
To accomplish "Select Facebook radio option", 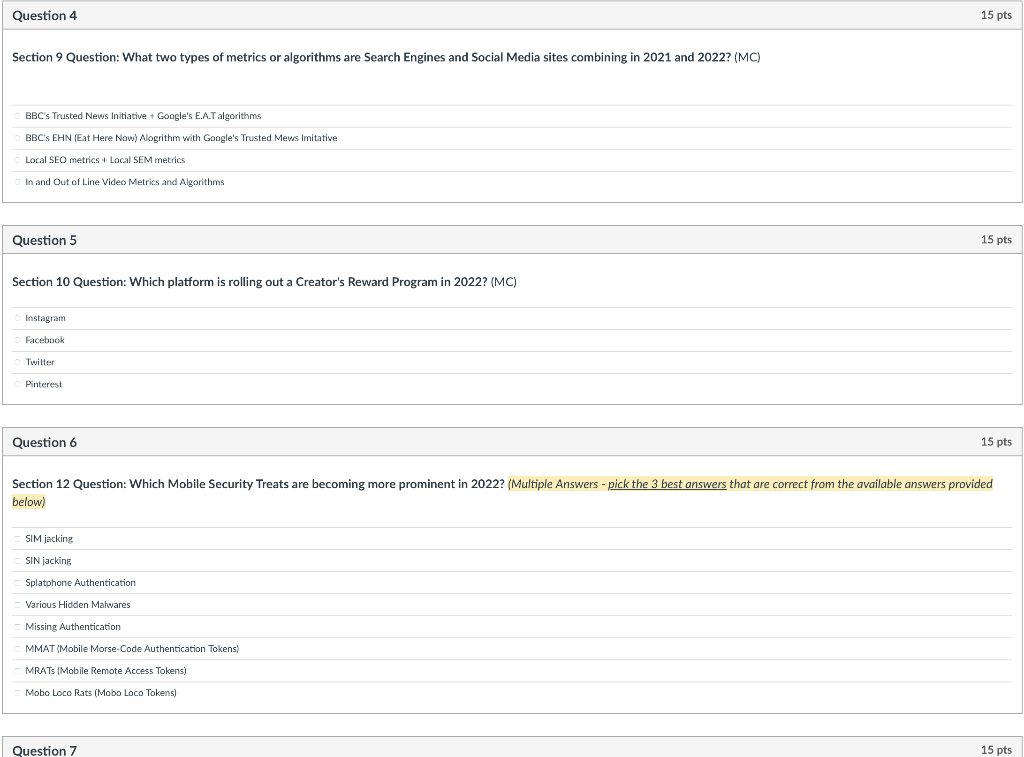I will (x=18, y=340).
